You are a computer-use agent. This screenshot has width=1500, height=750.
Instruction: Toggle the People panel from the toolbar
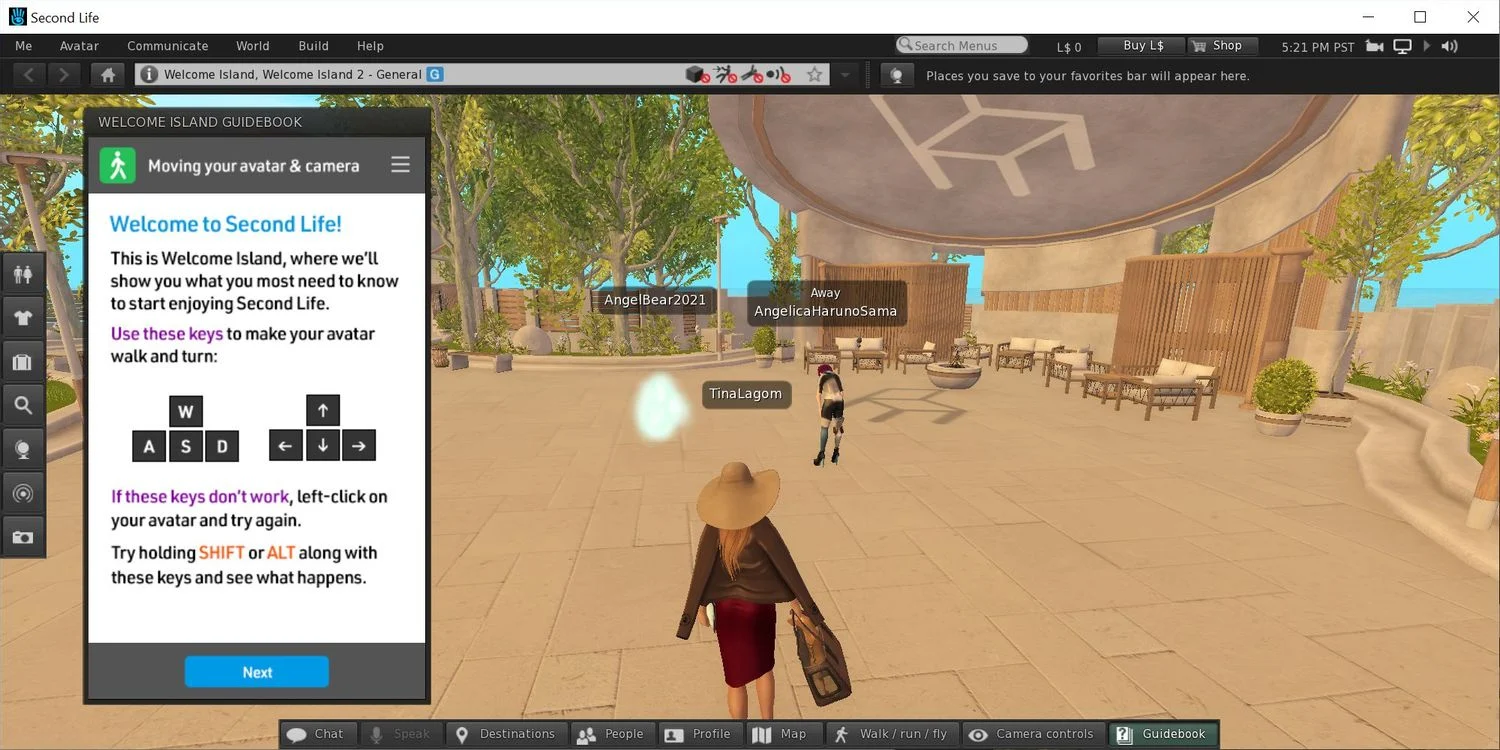(612, 734)
